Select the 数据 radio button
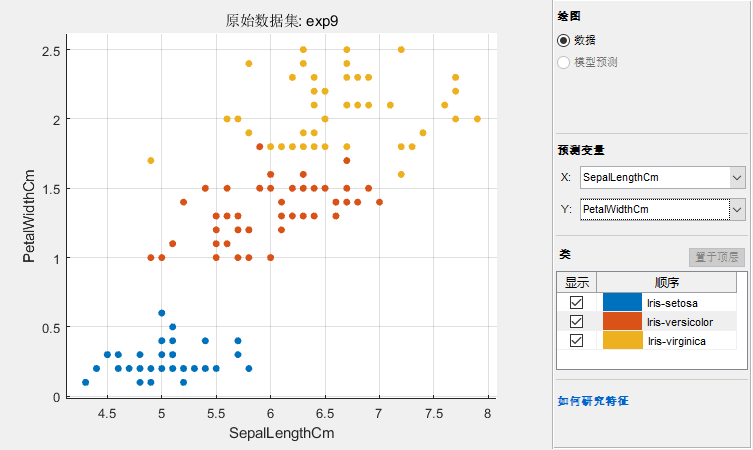Image resolution: width=753 pixels, height=450 pixels. point(565,40)
